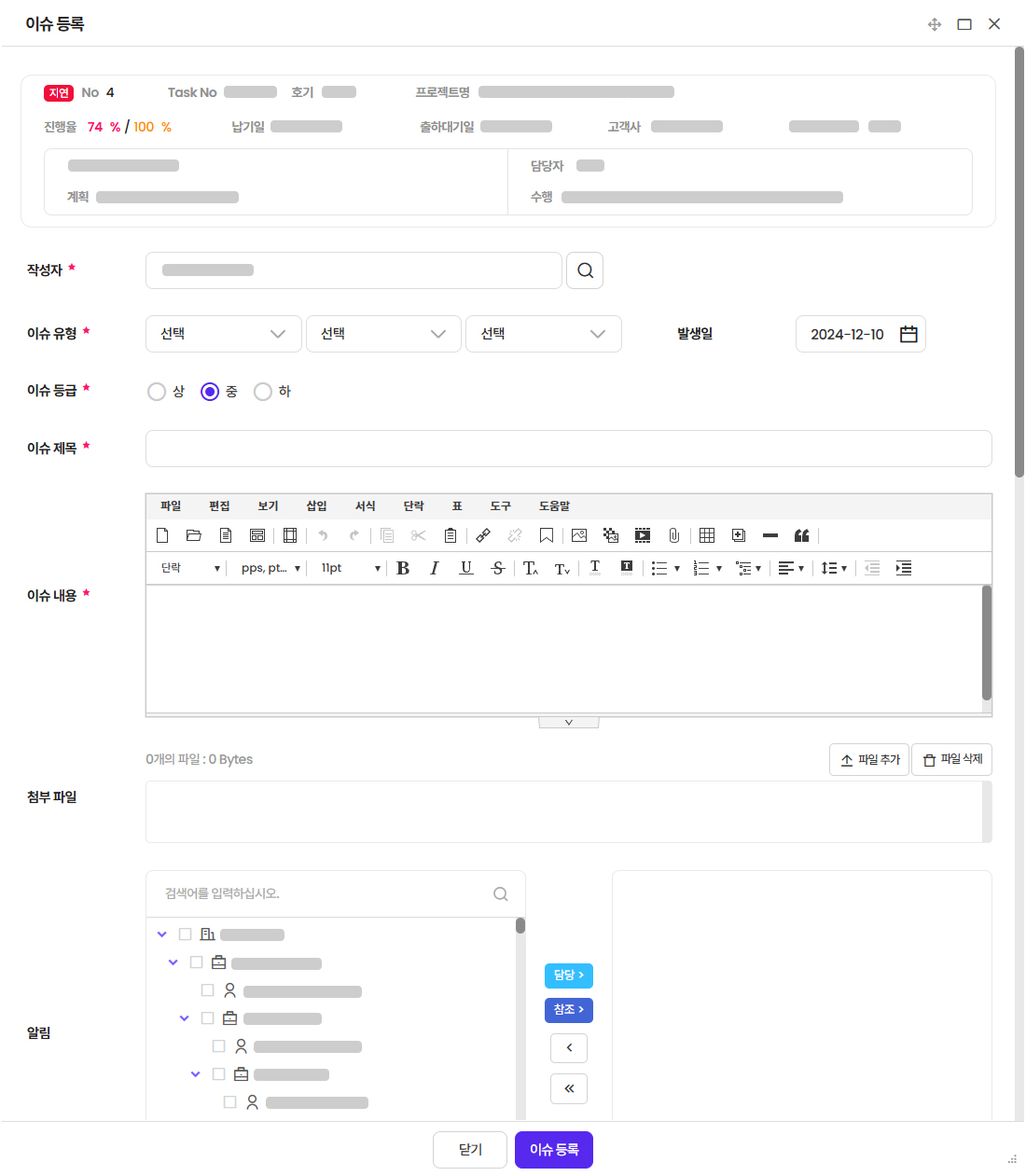Screen dimensions: 1026x1176
Task: Collapse the top-level node in the notification tree
Action: click(x=162, y=934)
